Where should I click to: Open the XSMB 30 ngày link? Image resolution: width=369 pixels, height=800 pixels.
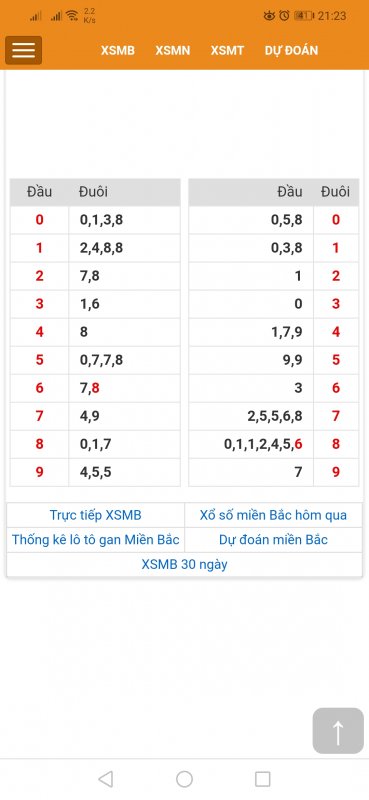tap(184, 565)
